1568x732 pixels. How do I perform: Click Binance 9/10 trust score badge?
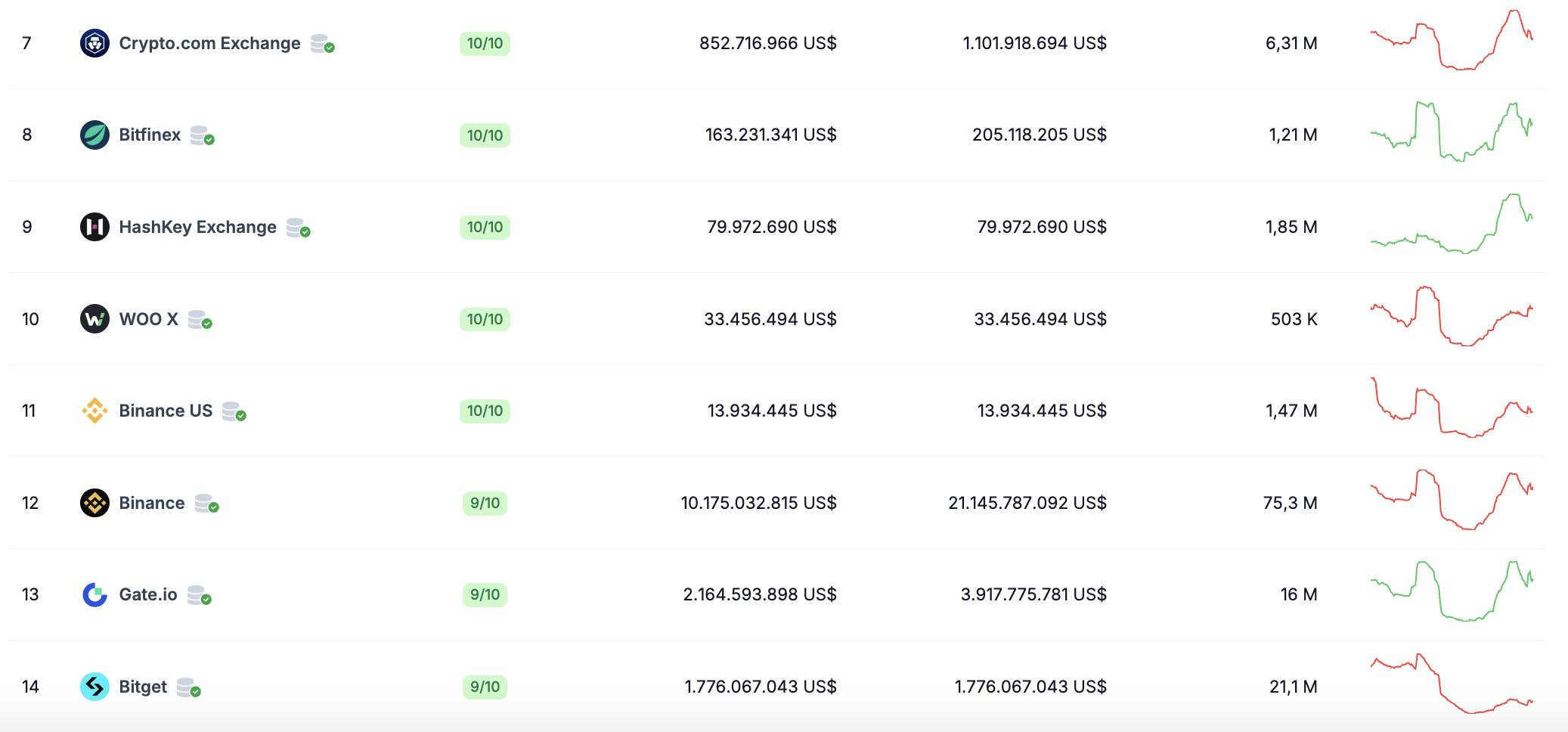[x=485, y=503]
